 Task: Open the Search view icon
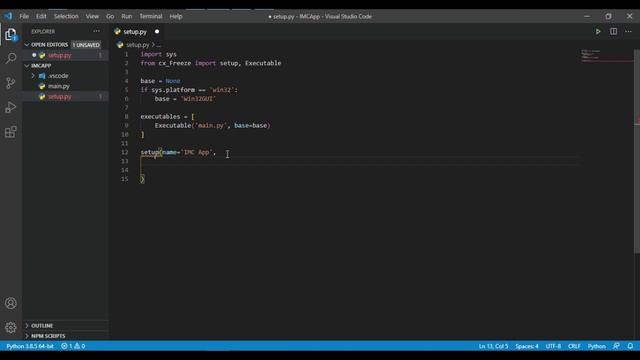pos(11,58)
